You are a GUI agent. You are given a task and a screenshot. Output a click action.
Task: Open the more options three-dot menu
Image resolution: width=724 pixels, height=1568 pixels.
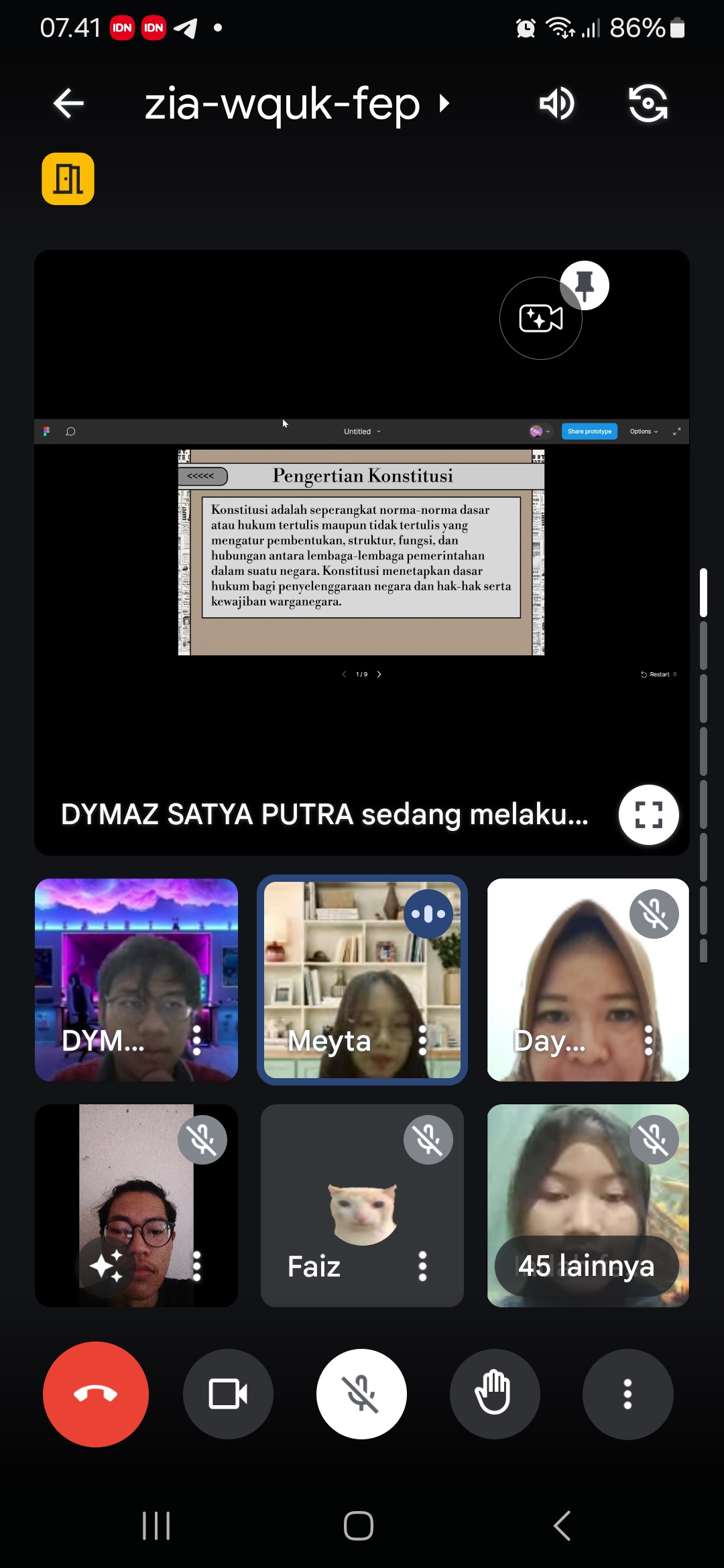coord(627,1394)
